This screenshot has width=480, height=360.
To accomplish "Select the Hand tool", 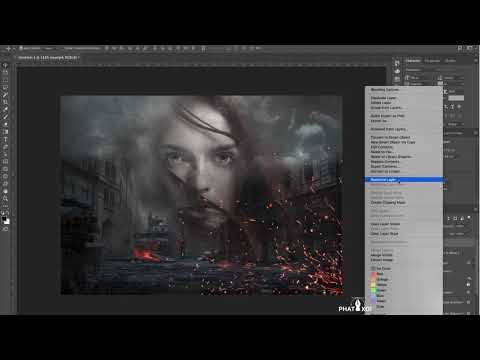I will pos(5,191).
